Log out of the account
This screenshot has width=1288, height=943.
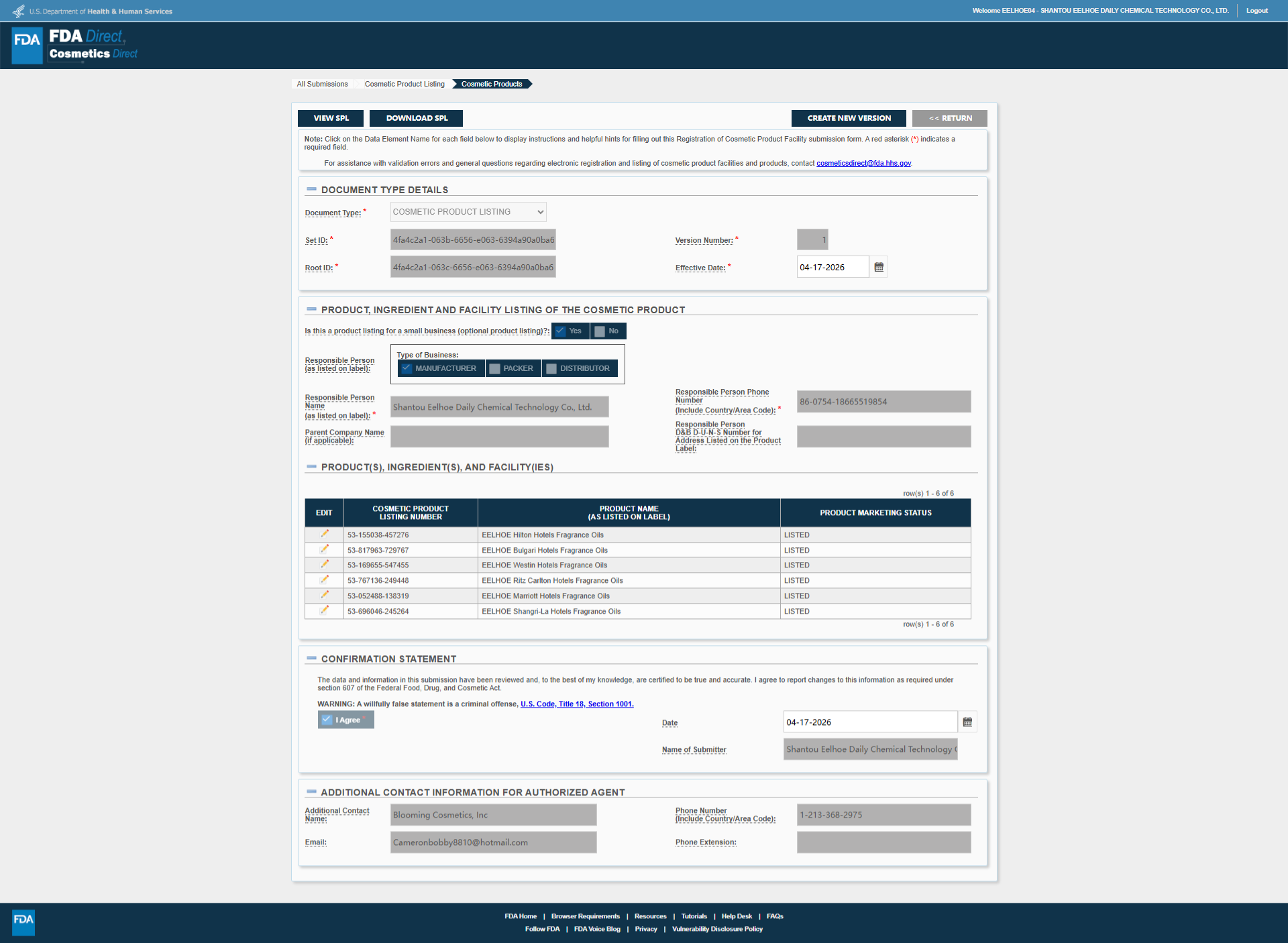1257,11
